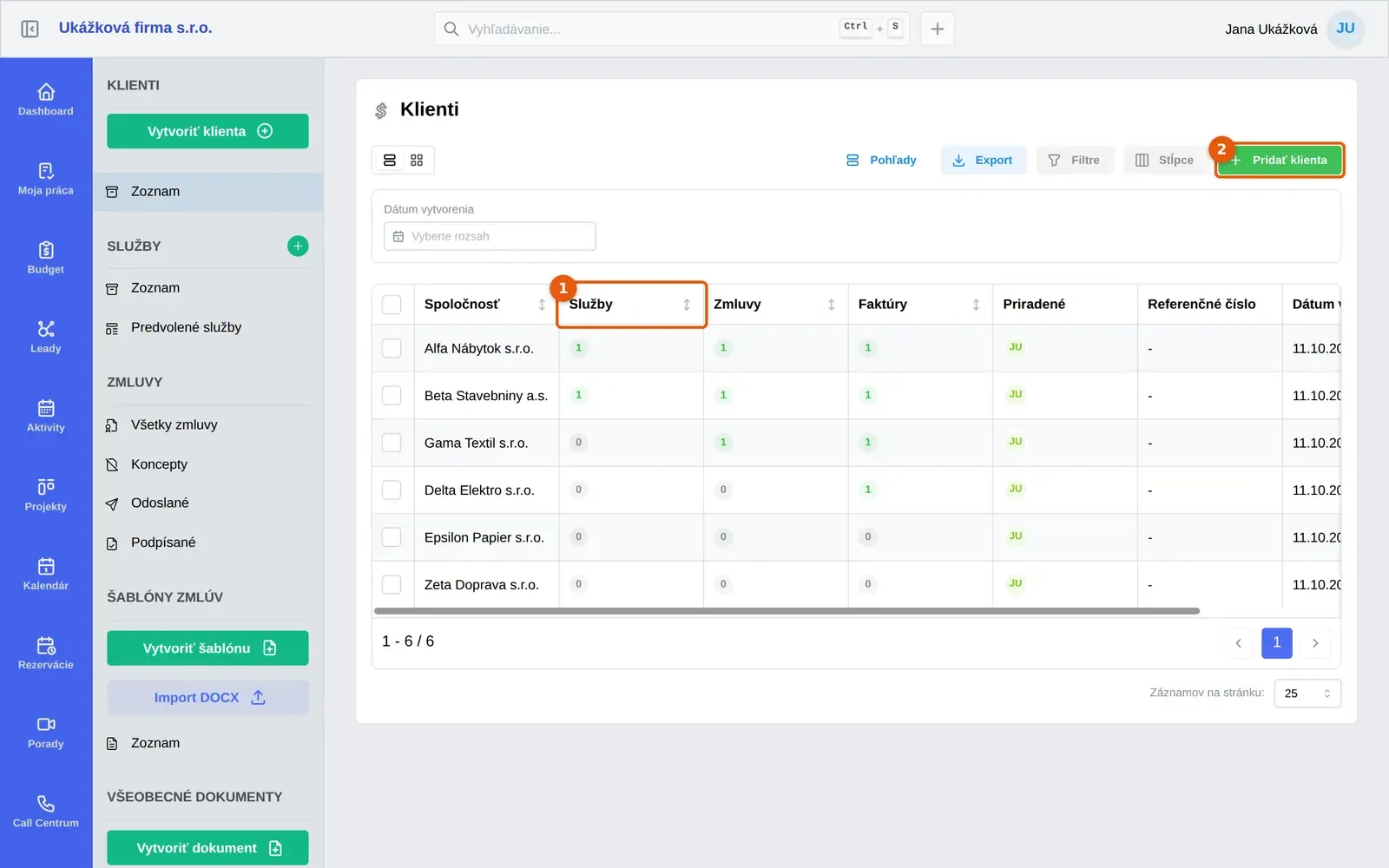The image size is (1389, 868).
Task: Open the JU user avatar
Action: coord(1346,29)
